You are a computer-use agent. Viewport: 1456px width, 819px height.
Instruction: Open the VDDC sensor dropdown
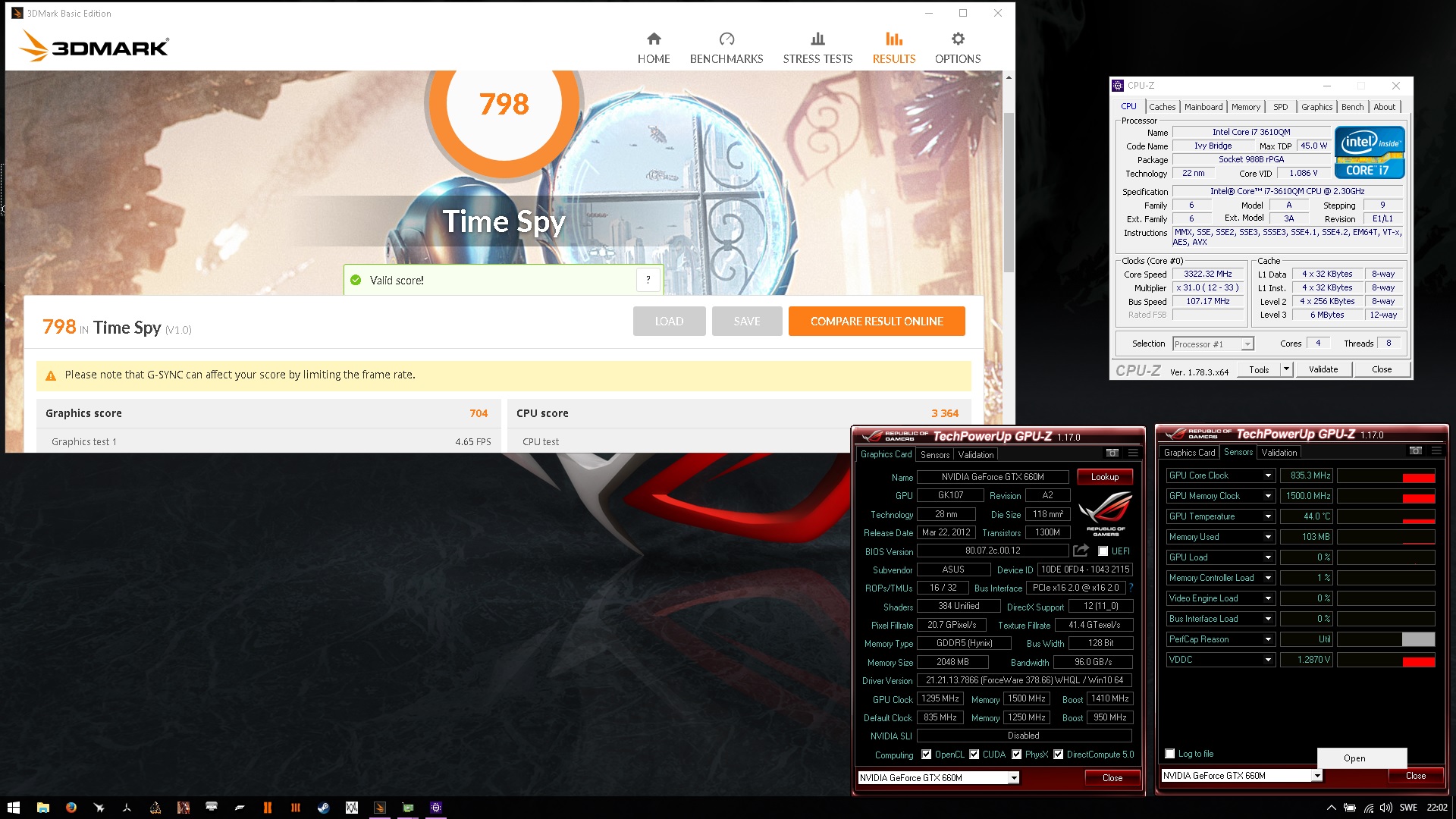1267,660
